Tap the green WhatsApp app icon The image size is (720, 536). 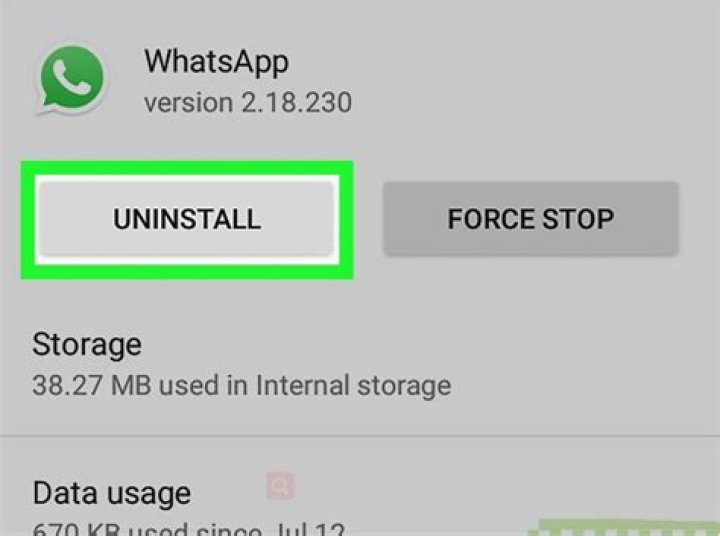[x=72, y=79]
